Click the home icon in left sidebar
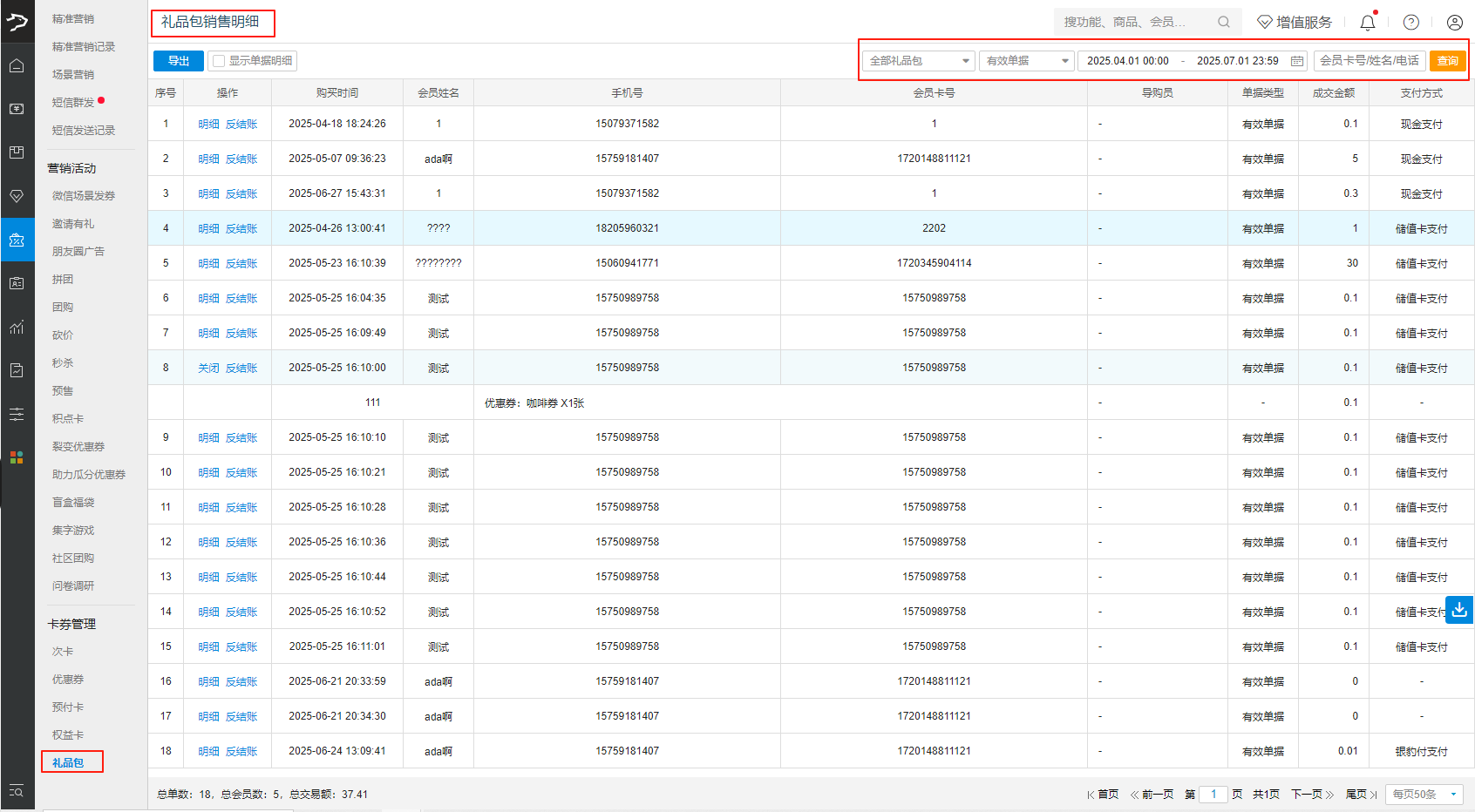This screenshot has width=1475, height=812. (17, 65)
